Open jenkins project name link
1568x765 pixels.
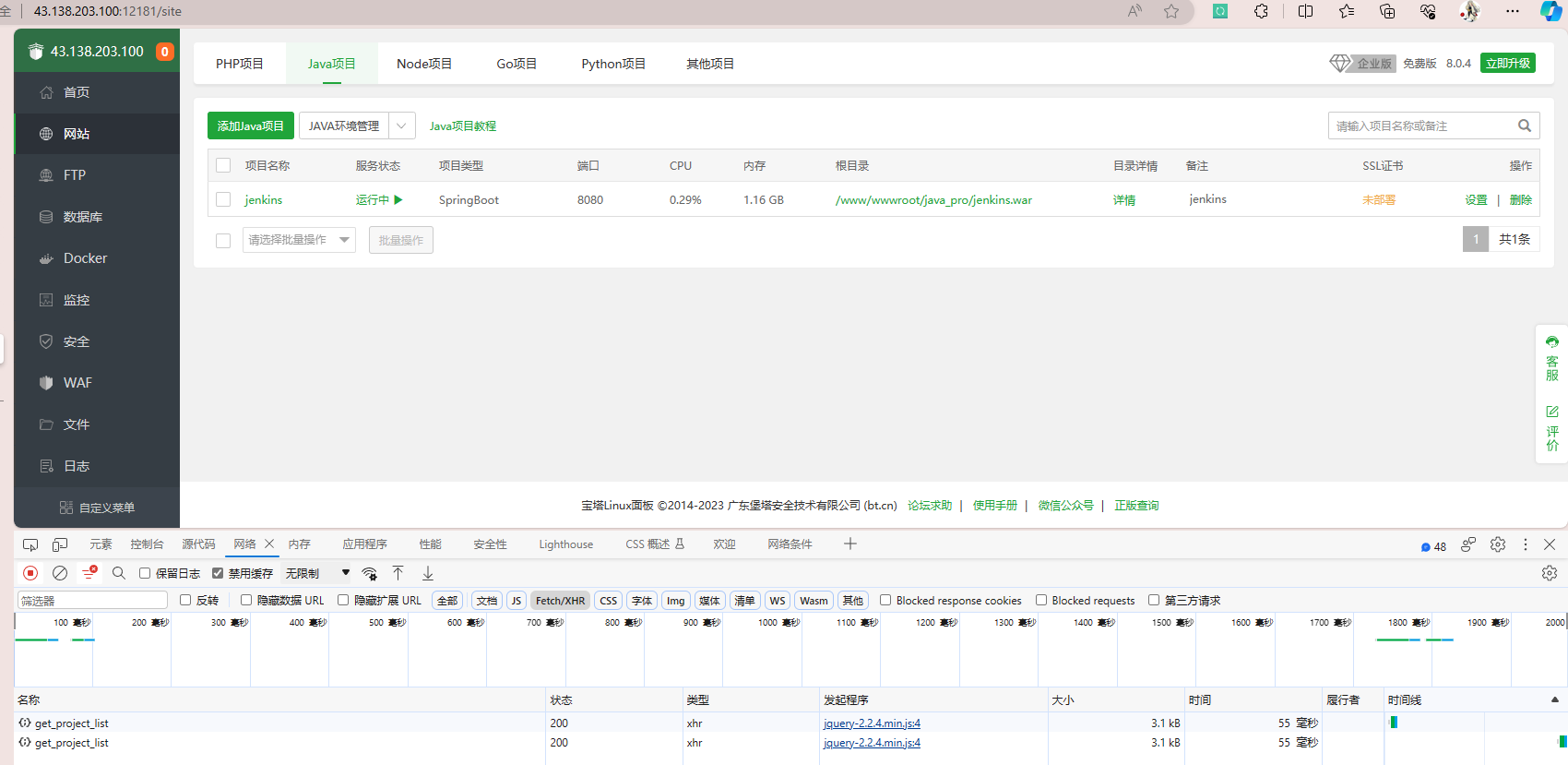(x=264, y=199)
